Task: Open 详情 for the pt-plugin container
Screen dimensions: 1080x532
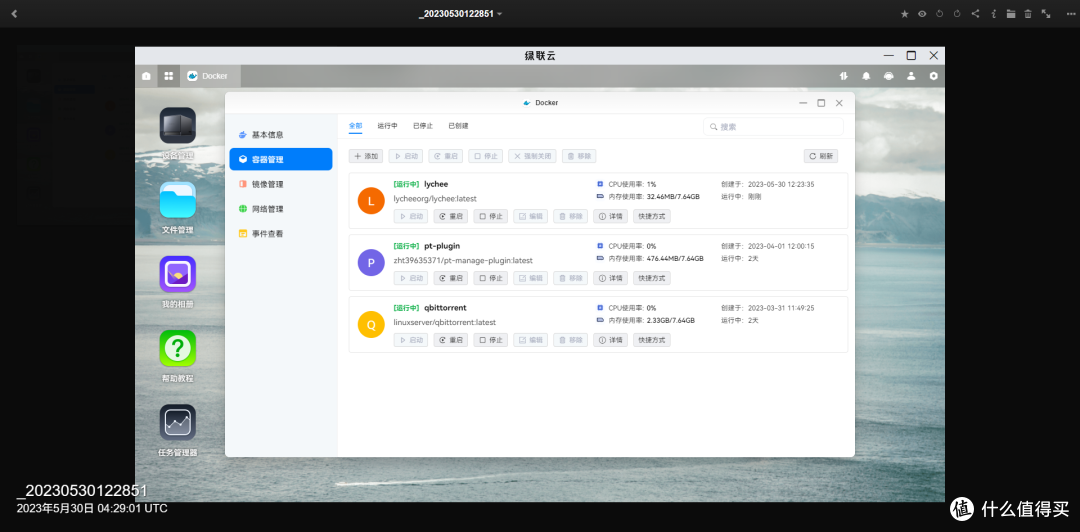Action: [x=610, y=278]
